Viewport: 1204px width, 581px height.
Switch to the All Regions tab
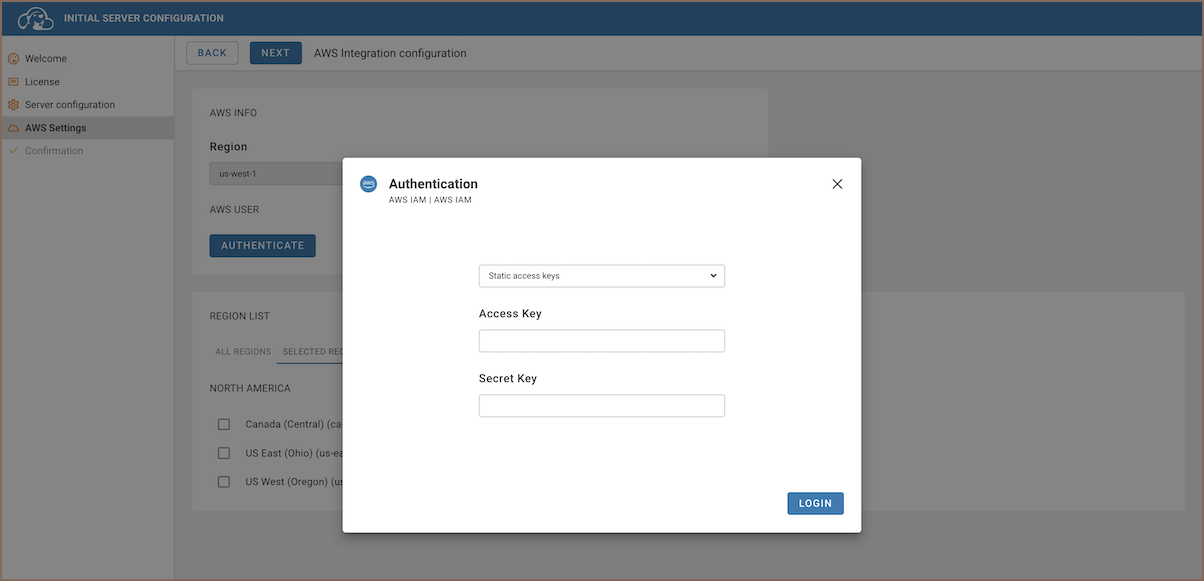point(243,352)
